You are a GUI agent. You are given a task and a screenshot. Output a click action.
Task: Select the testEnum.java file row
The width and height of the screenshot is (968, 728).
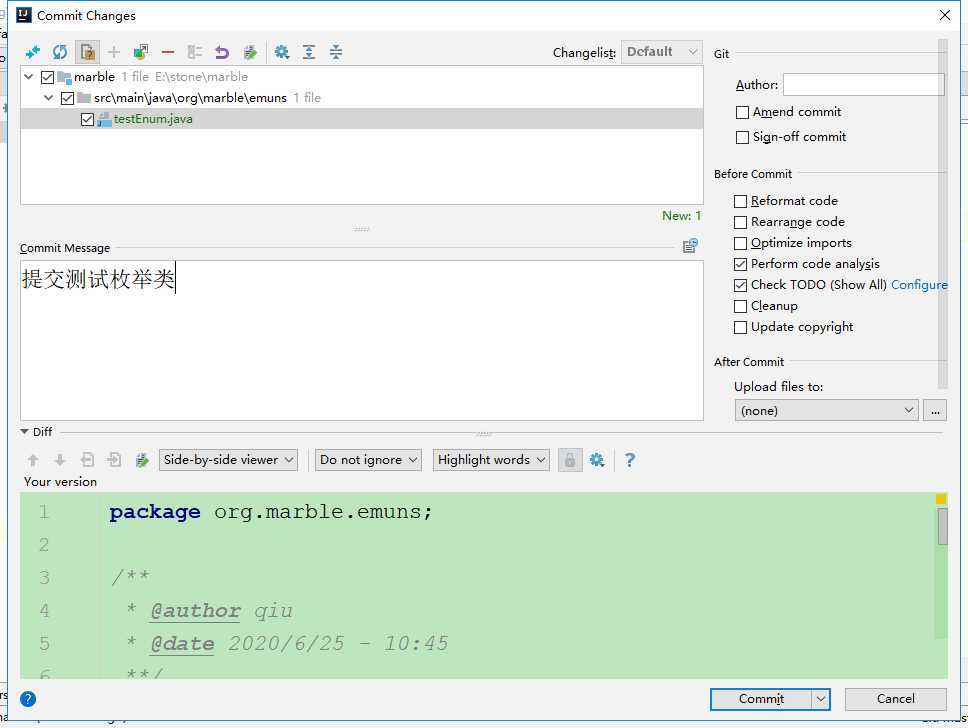[362, 119]
